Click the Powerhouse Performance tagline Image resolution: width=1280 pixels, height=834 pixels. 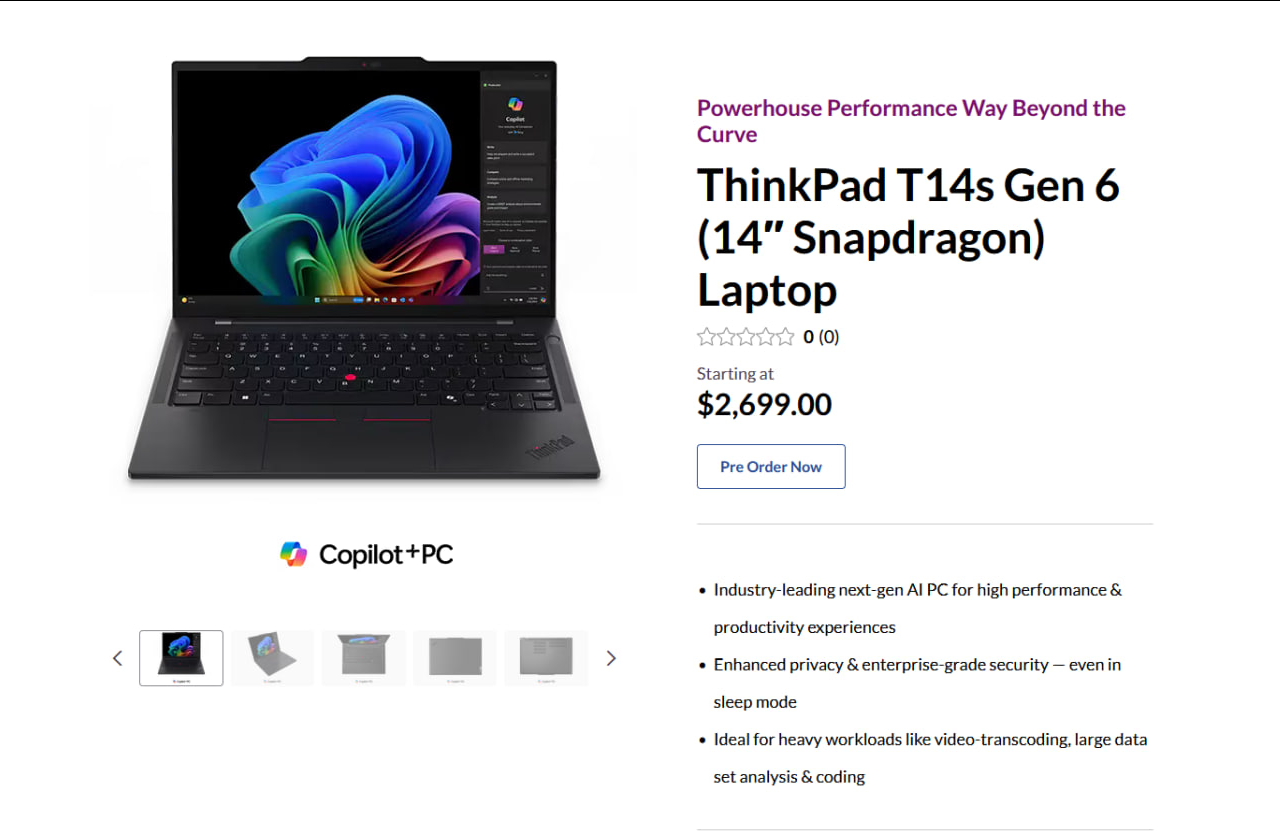point(911,121)
